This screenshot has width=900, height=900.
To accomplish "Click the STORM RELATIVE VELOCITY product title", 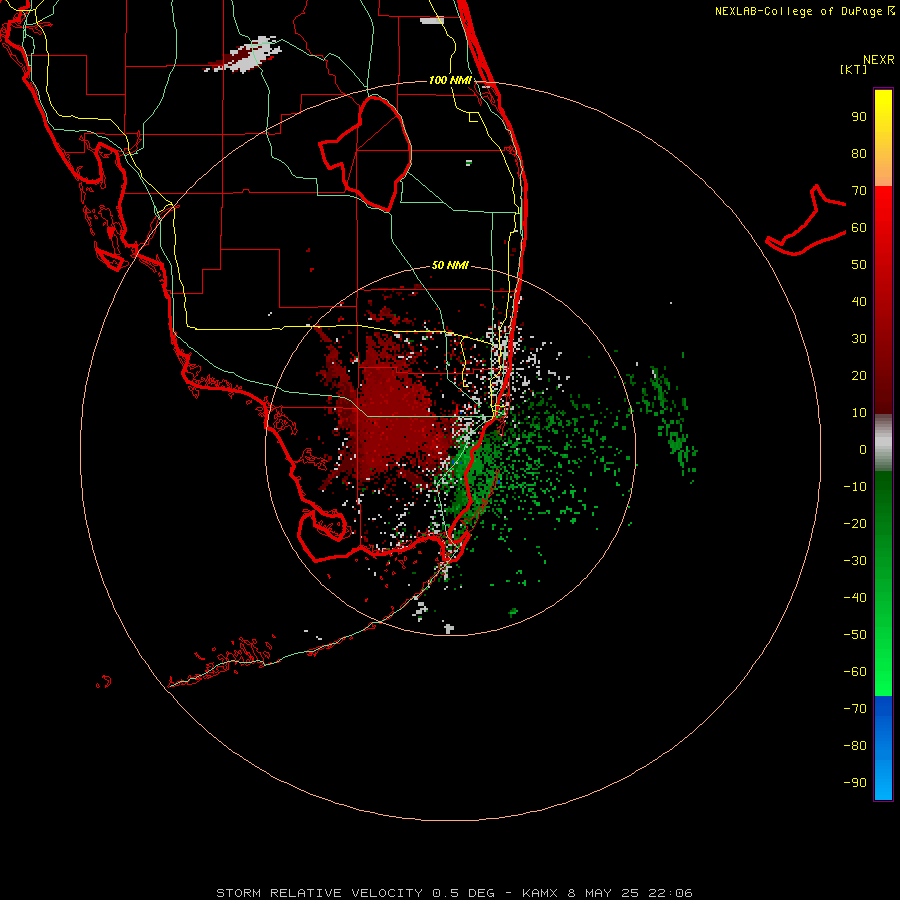I will (321, 893).
